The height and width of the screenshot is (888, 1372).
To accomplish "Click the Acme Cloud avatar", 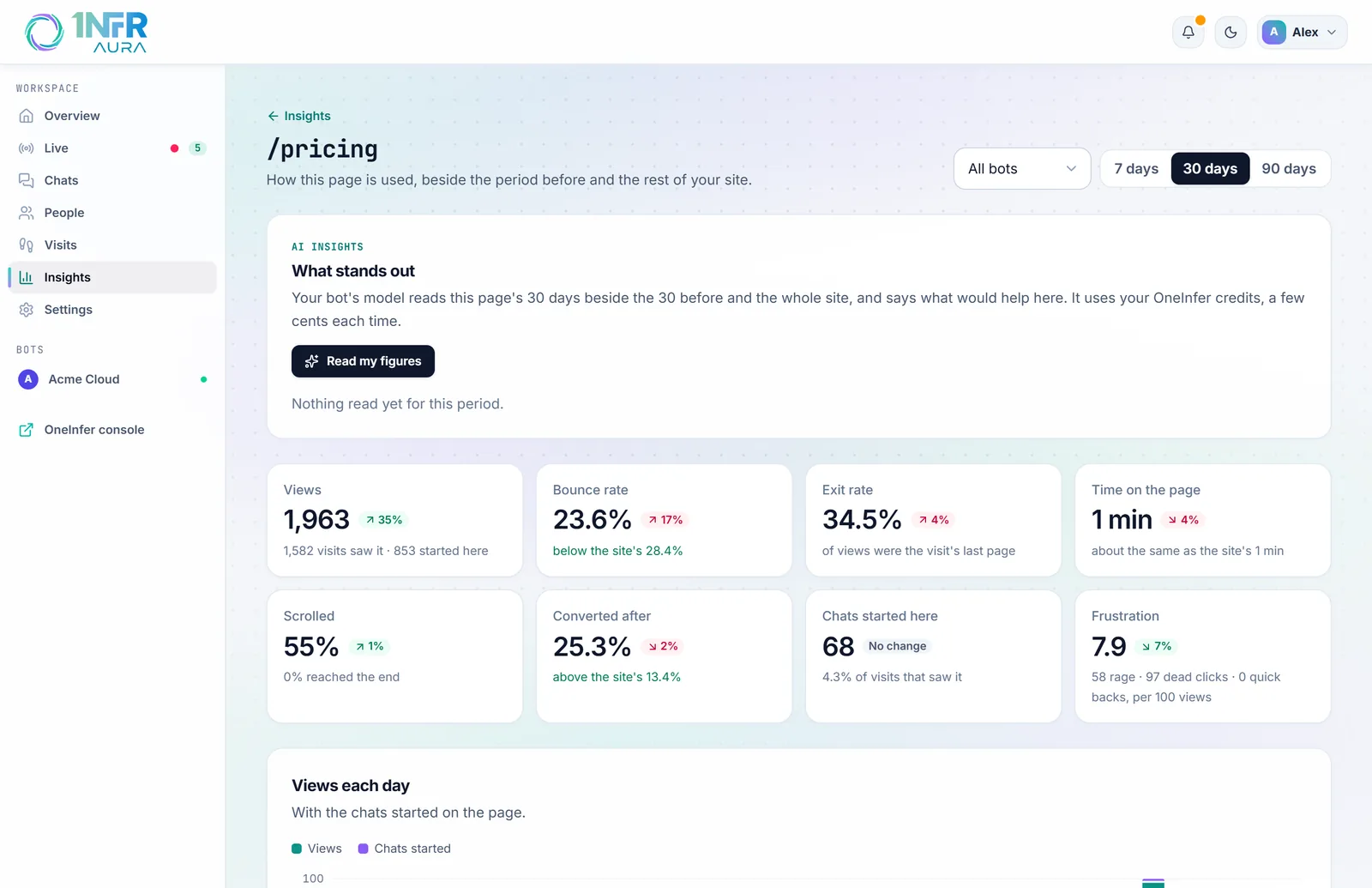I will 28,379.
